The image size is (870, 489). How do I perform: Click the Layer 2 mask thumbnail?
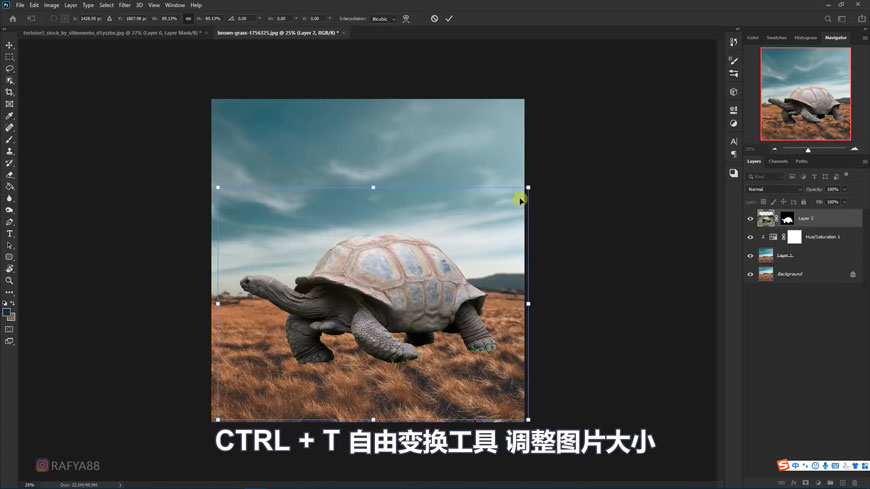(x=787, y=218)
